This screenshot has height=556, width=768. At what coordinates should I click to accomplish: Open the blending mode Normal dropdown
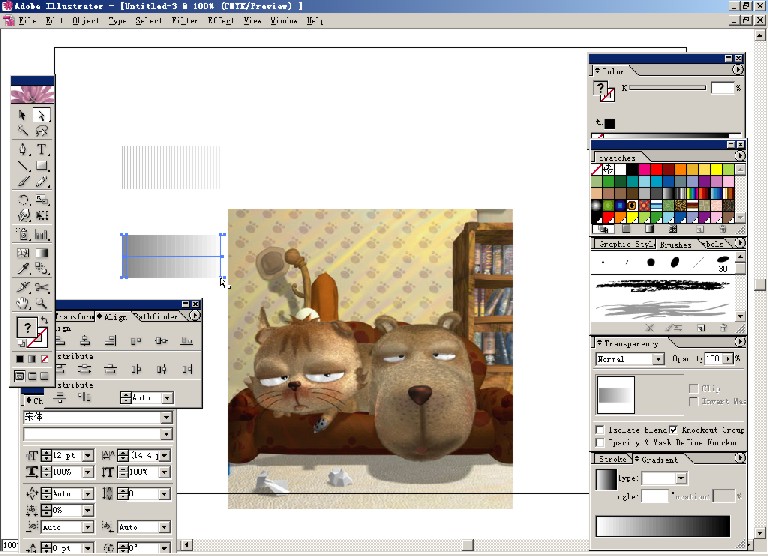[658, 359]
